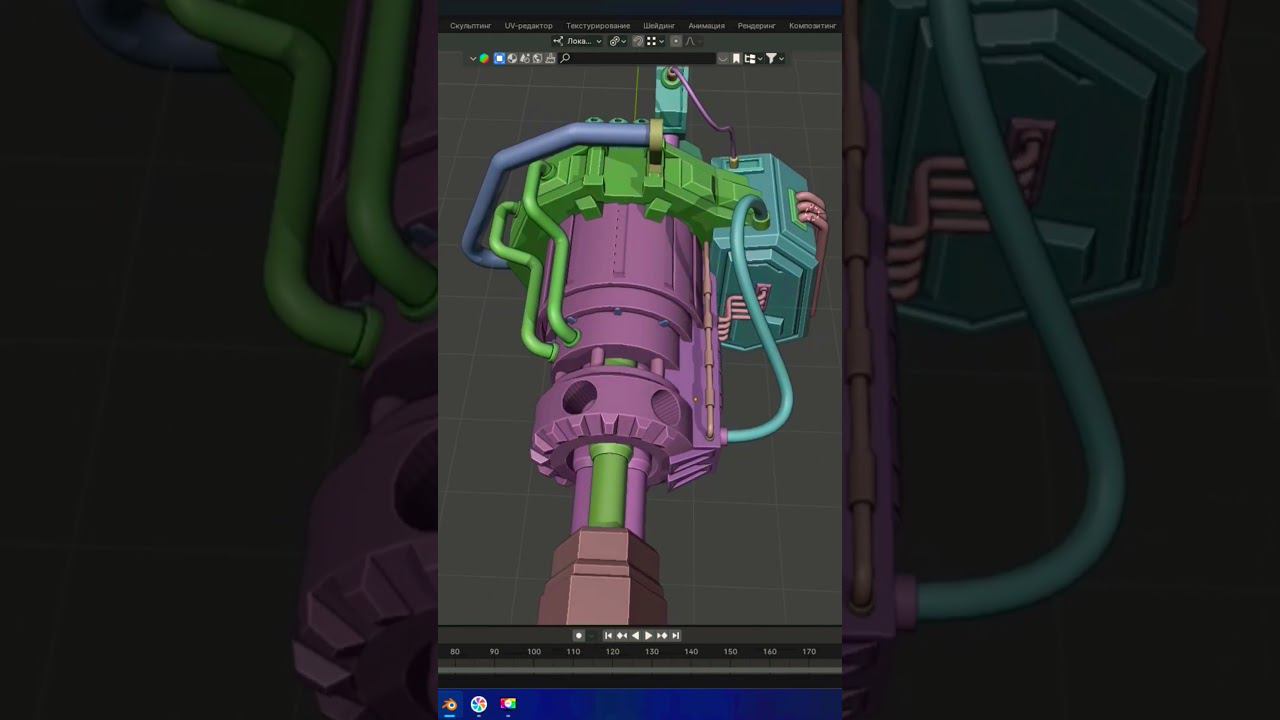Click the brush icon before the search field
Screen dimensions: 1280x720
click(549, 58)
